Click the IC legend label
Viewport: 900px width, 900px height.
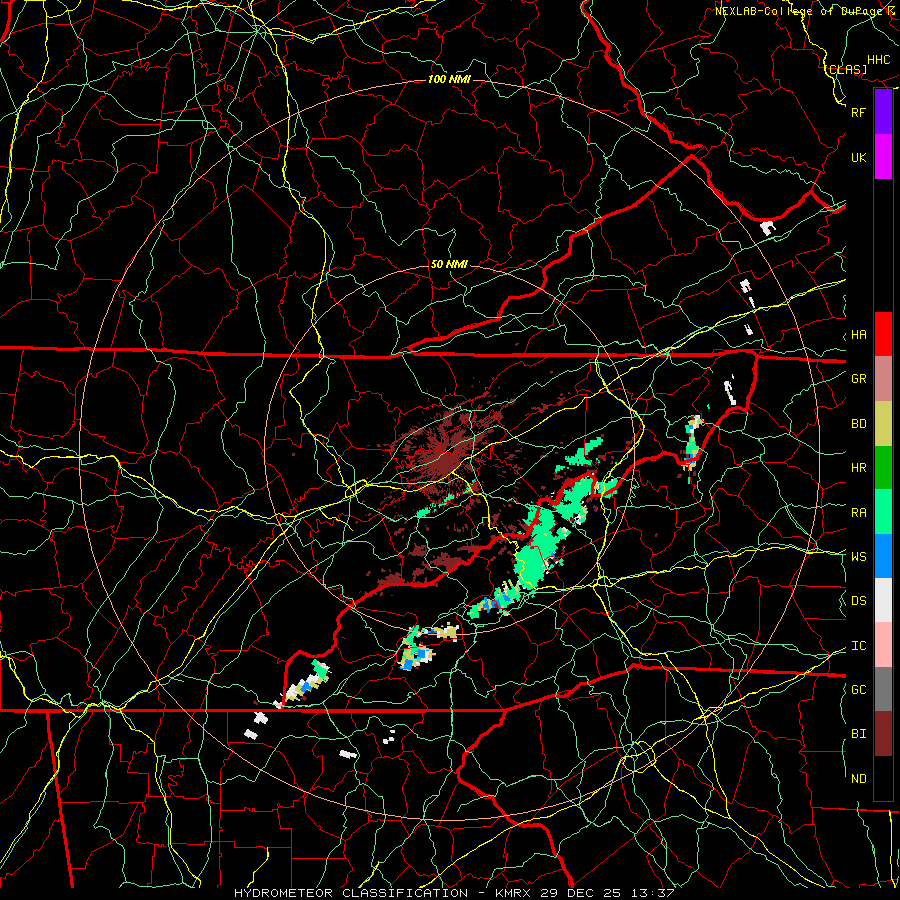coord(858,646)
